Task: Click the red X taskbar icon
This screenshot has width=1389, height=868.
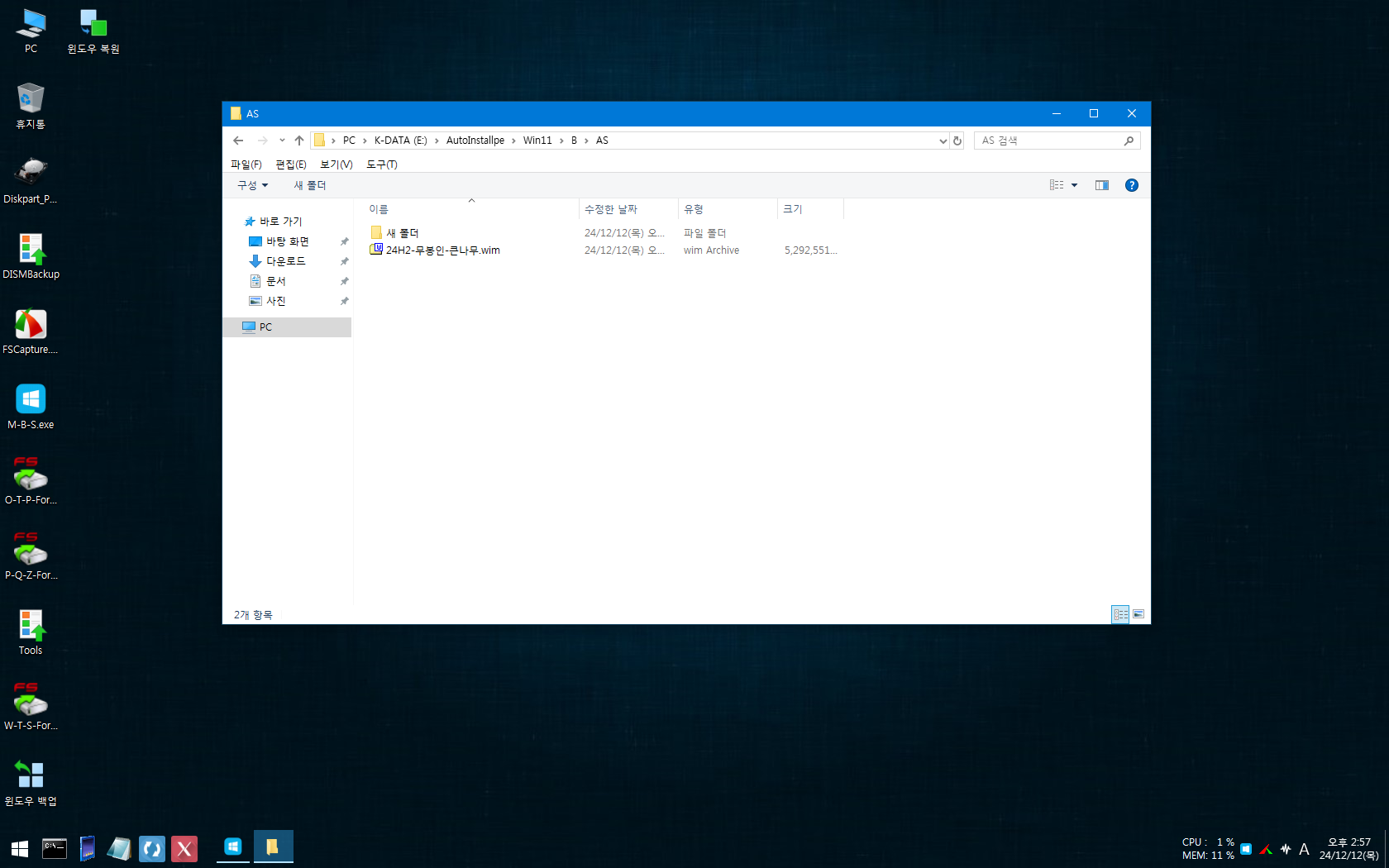Action: (184, 848)
